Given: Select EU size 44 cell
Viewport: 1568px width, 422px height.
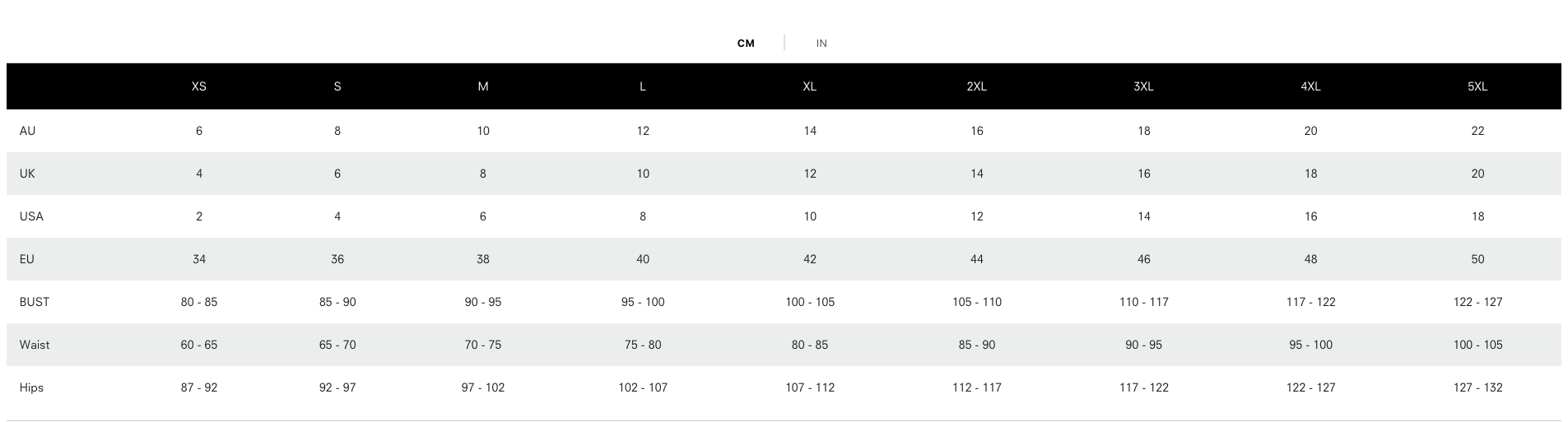Looking at the screenshot, I should (977, 259).
